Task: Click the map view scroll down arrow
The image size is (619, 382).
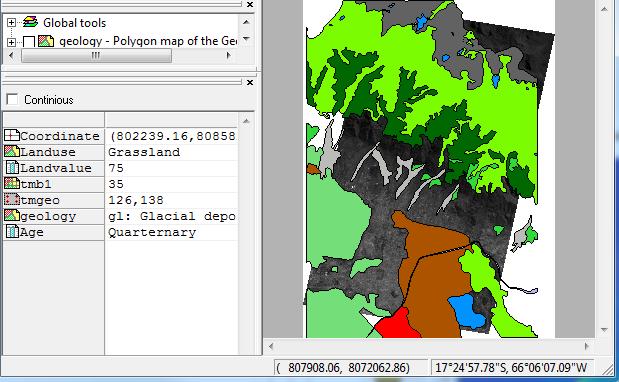Action: pos(604,330)
